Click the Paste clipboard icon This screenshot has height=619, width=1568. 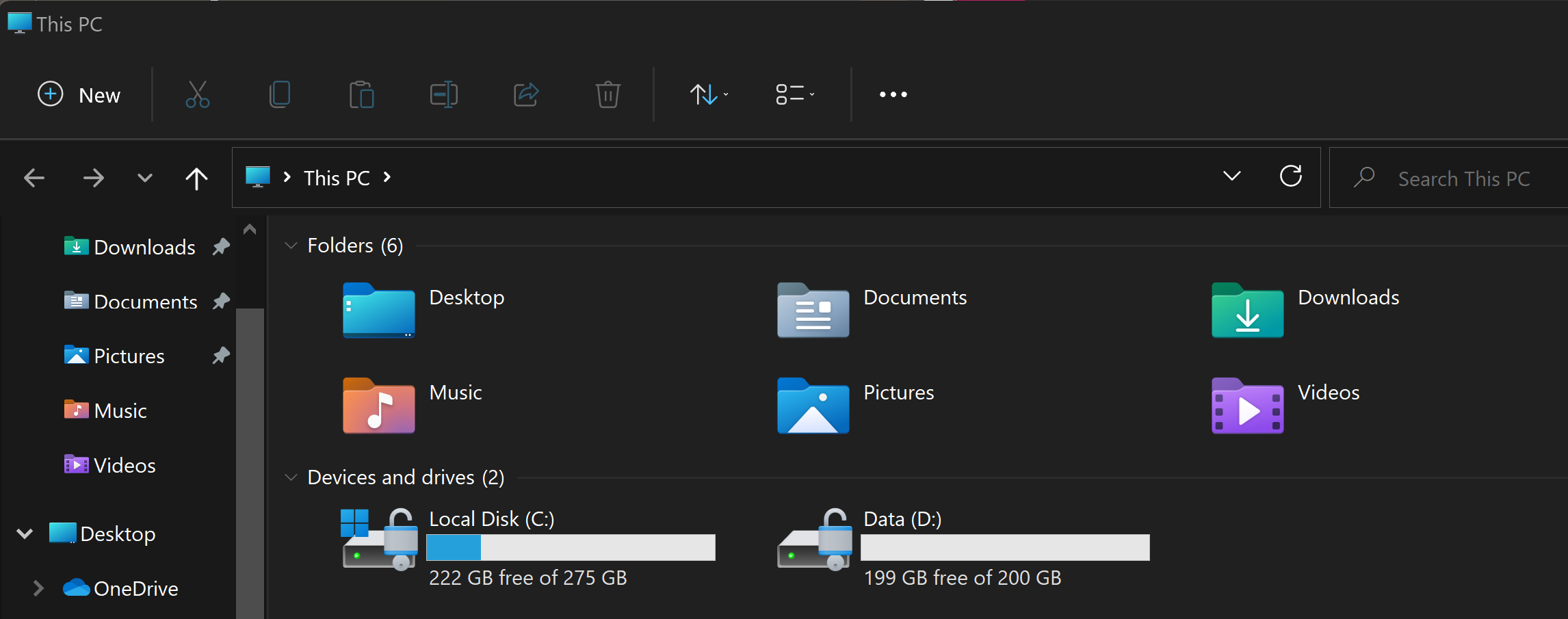point(362,94)
